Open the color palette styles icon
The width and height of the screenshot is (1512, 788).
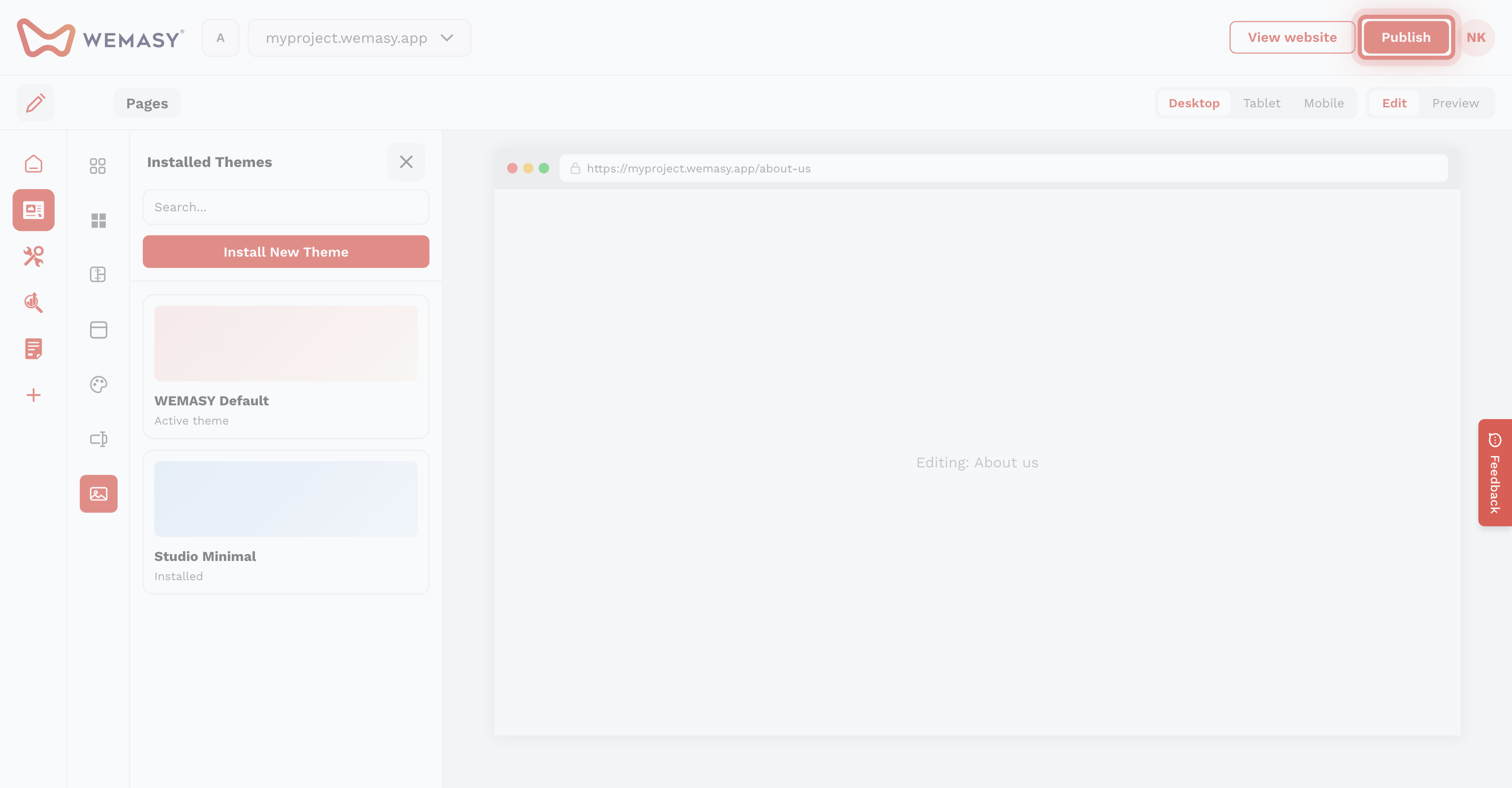coord(98,384)
